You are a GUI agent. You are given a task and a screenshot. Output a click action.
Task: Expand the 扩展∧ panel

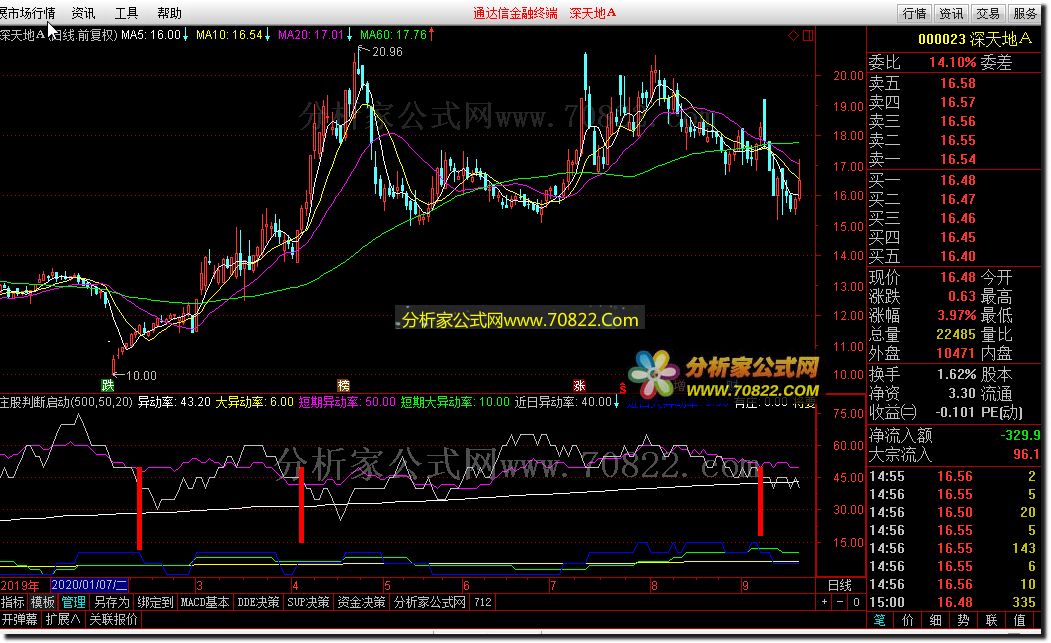point(63,619)
